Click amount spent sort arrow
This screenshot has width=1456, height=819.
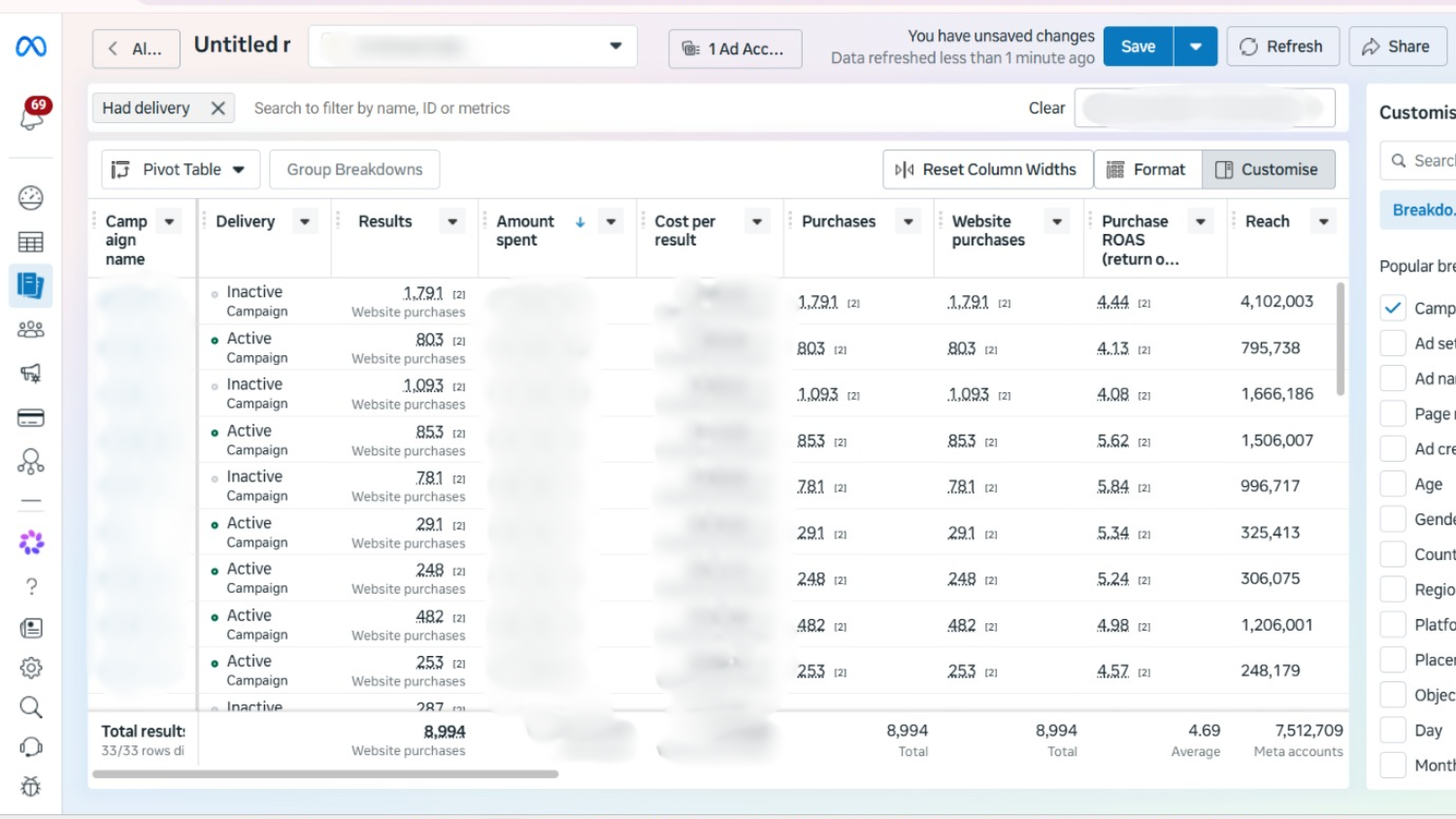click(580, 222)
